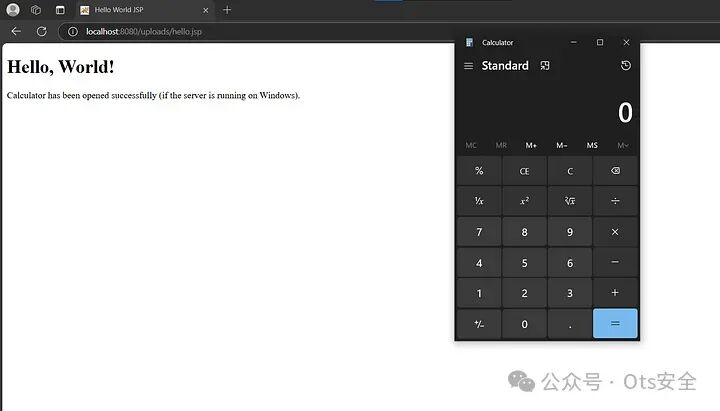Click the percent key

coord(479,171)
